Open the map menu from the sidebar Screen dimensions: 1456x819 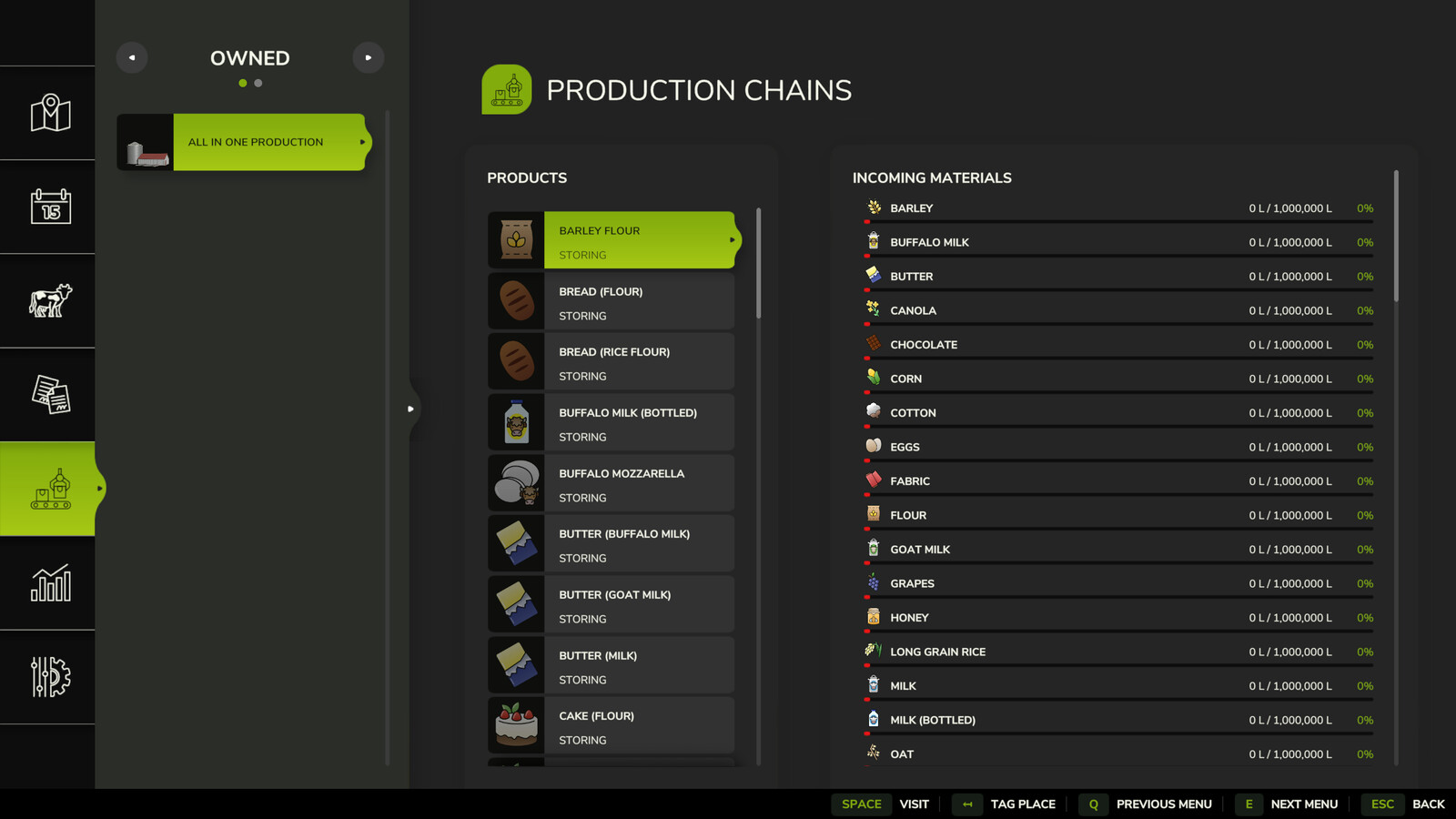[47, 112]
